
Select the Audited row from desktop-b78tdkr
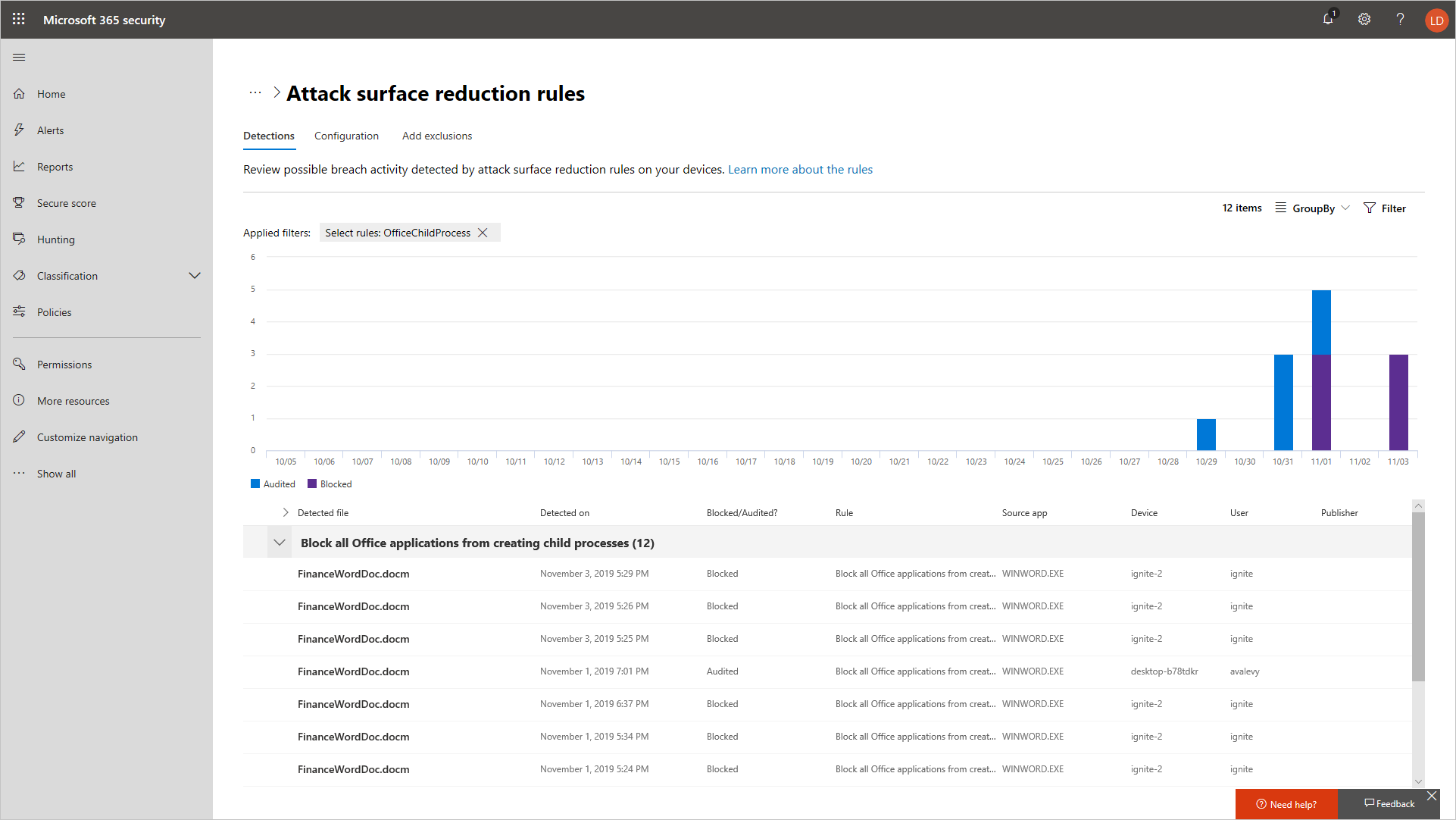click(827, 671)
